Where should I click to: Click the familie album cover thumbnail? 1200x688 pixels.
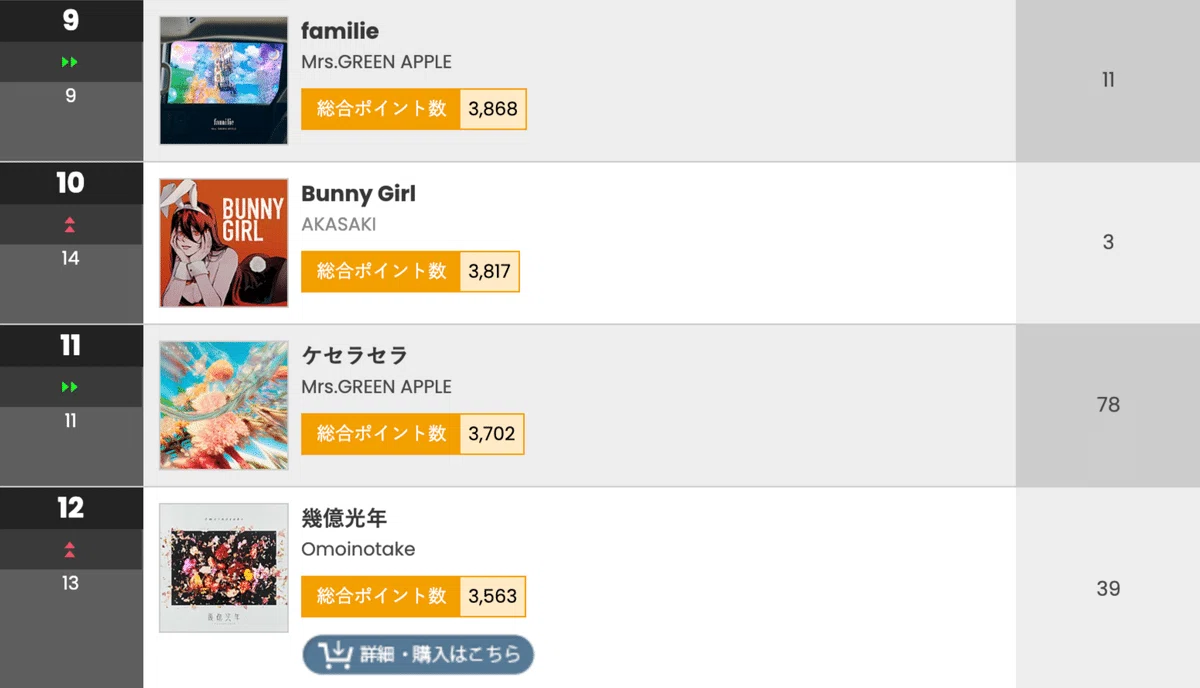pos(224,80)
